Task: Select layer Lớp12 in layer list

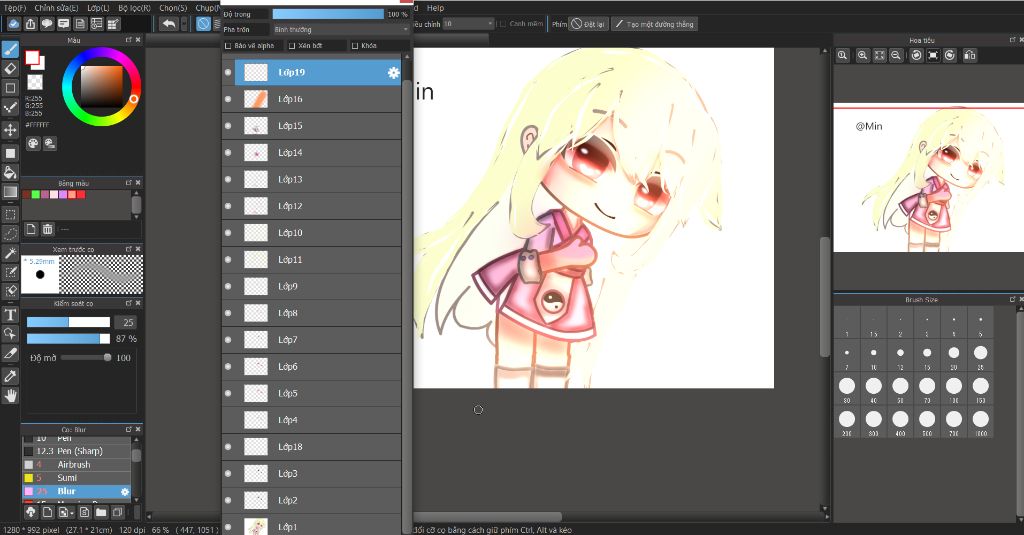Action: pyautogui.click(x=312, y=206)
